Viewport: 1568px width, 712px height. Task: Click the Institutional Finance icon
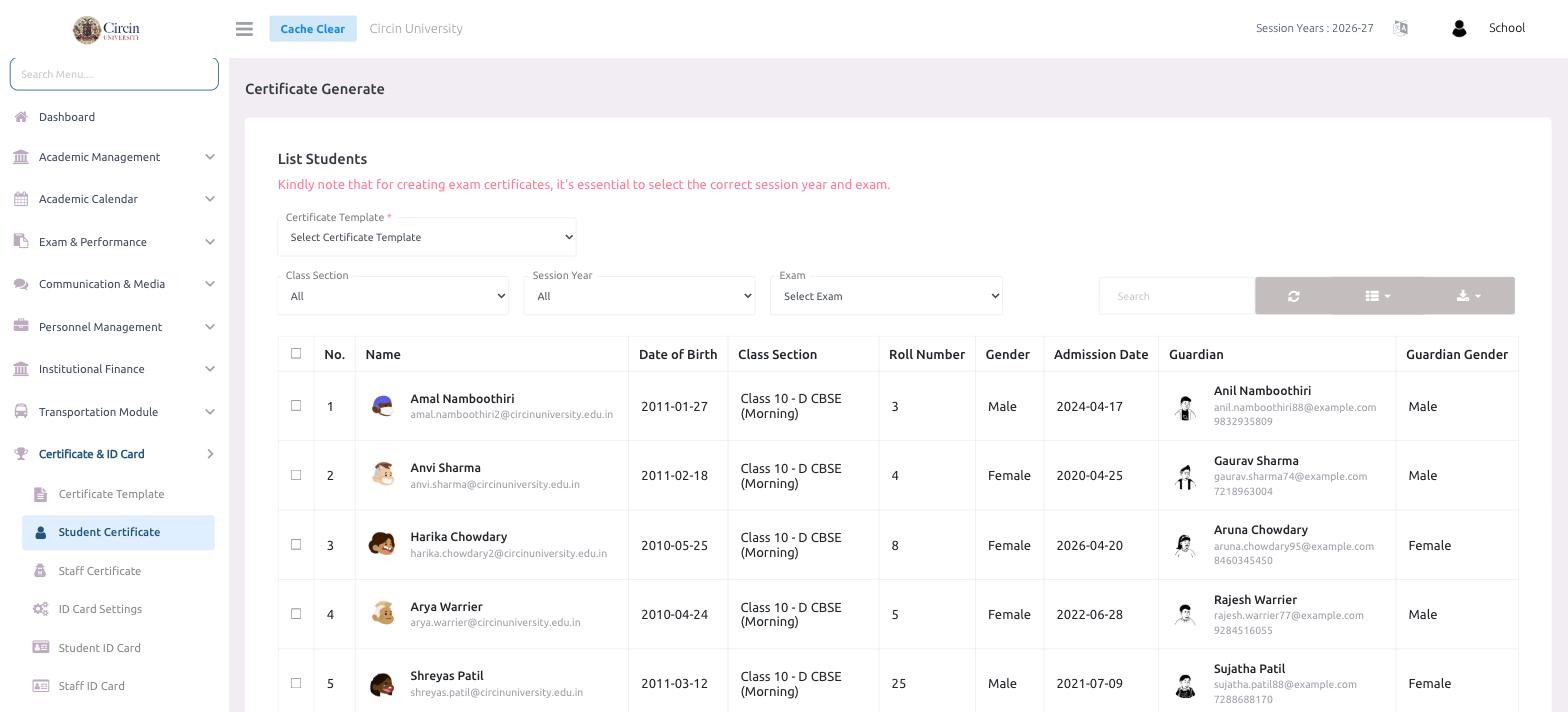click(x=21, y=369)
